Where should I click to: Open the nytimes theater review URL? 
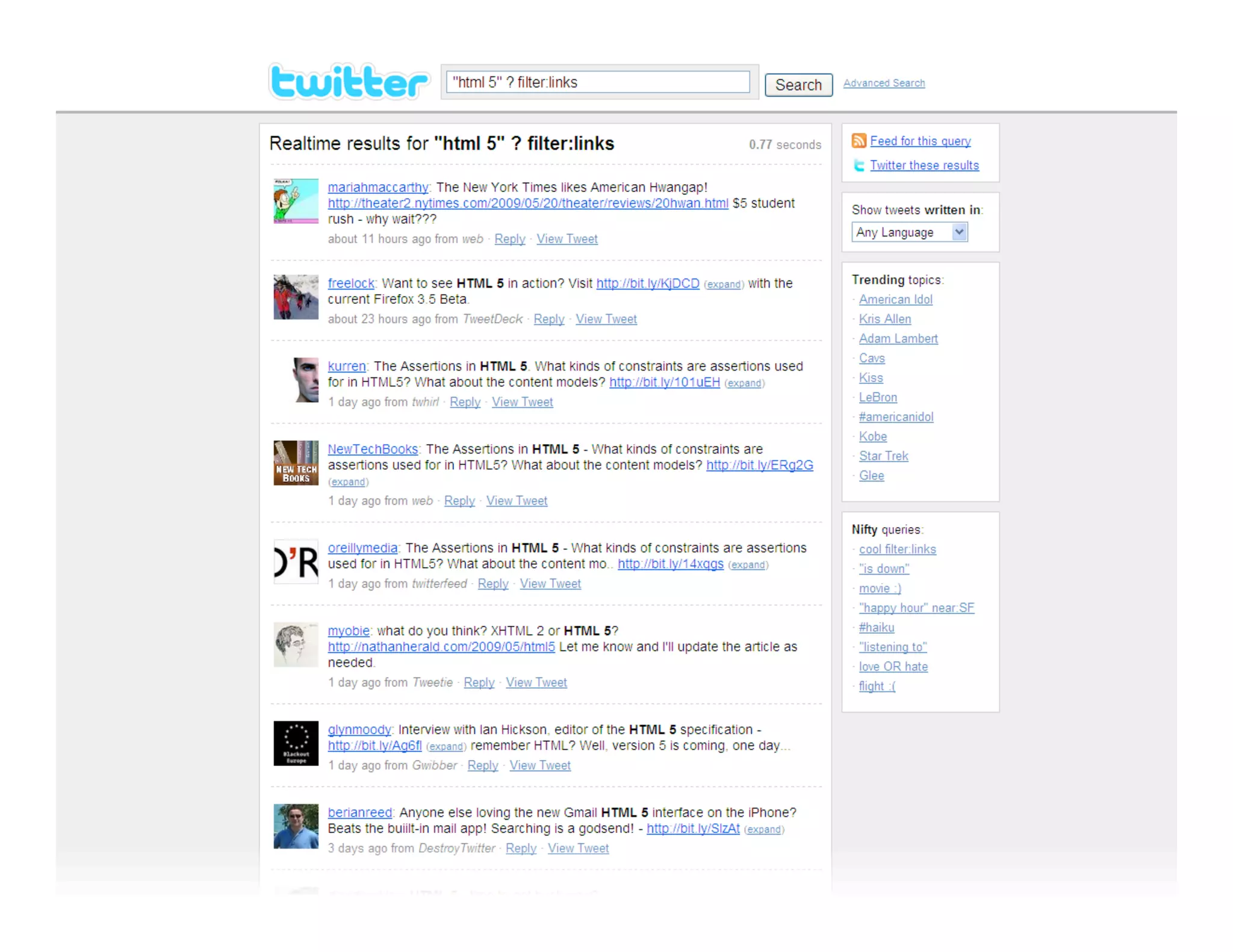tap(528, 203)
